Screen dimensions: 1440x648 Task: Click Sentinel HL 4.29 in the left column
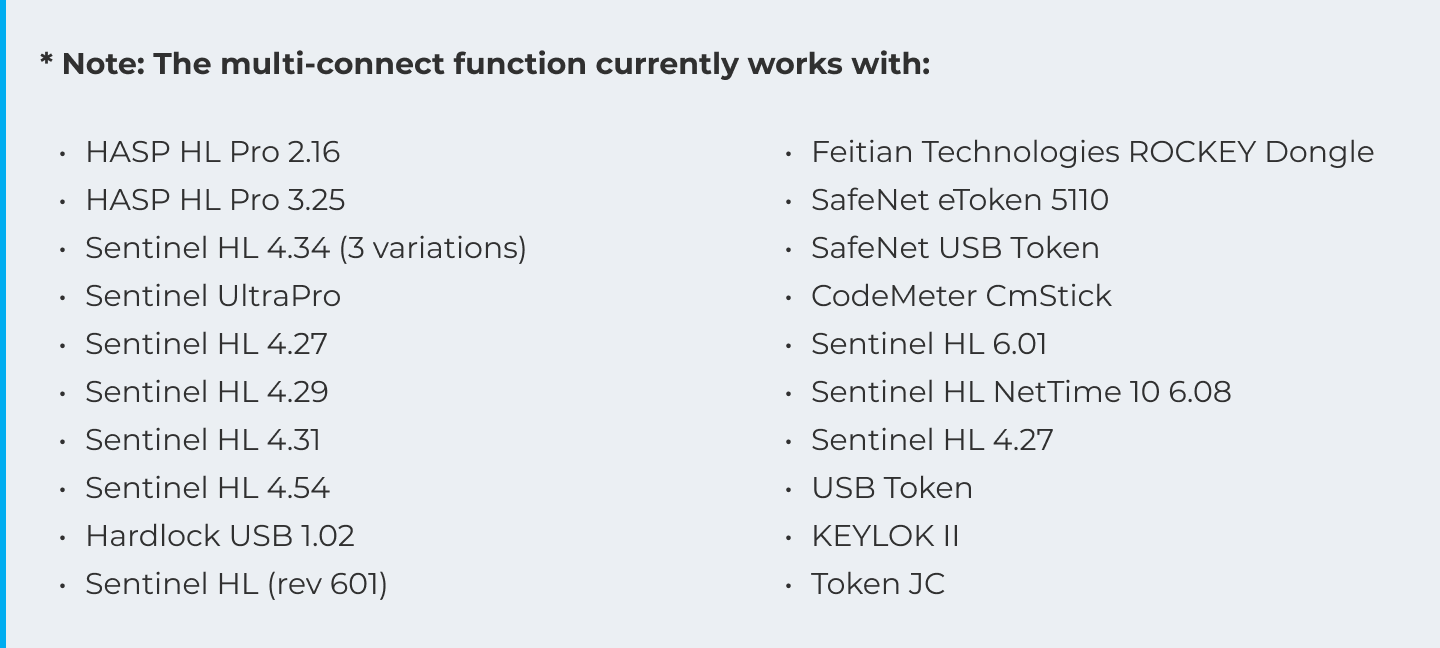207,392
